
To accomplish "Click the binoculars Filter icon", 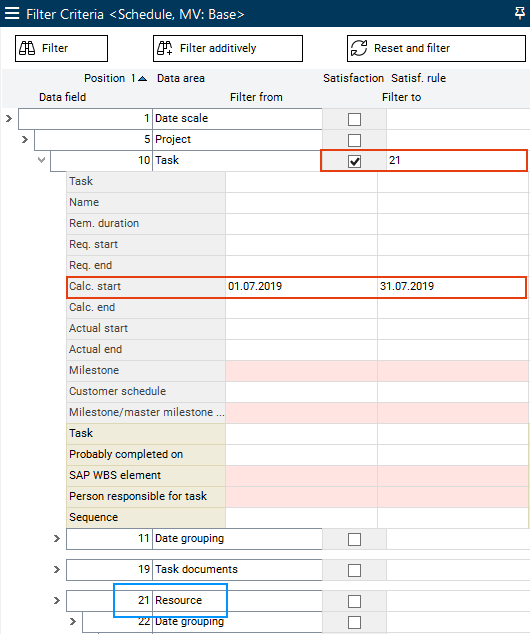I will click(27, 48).
